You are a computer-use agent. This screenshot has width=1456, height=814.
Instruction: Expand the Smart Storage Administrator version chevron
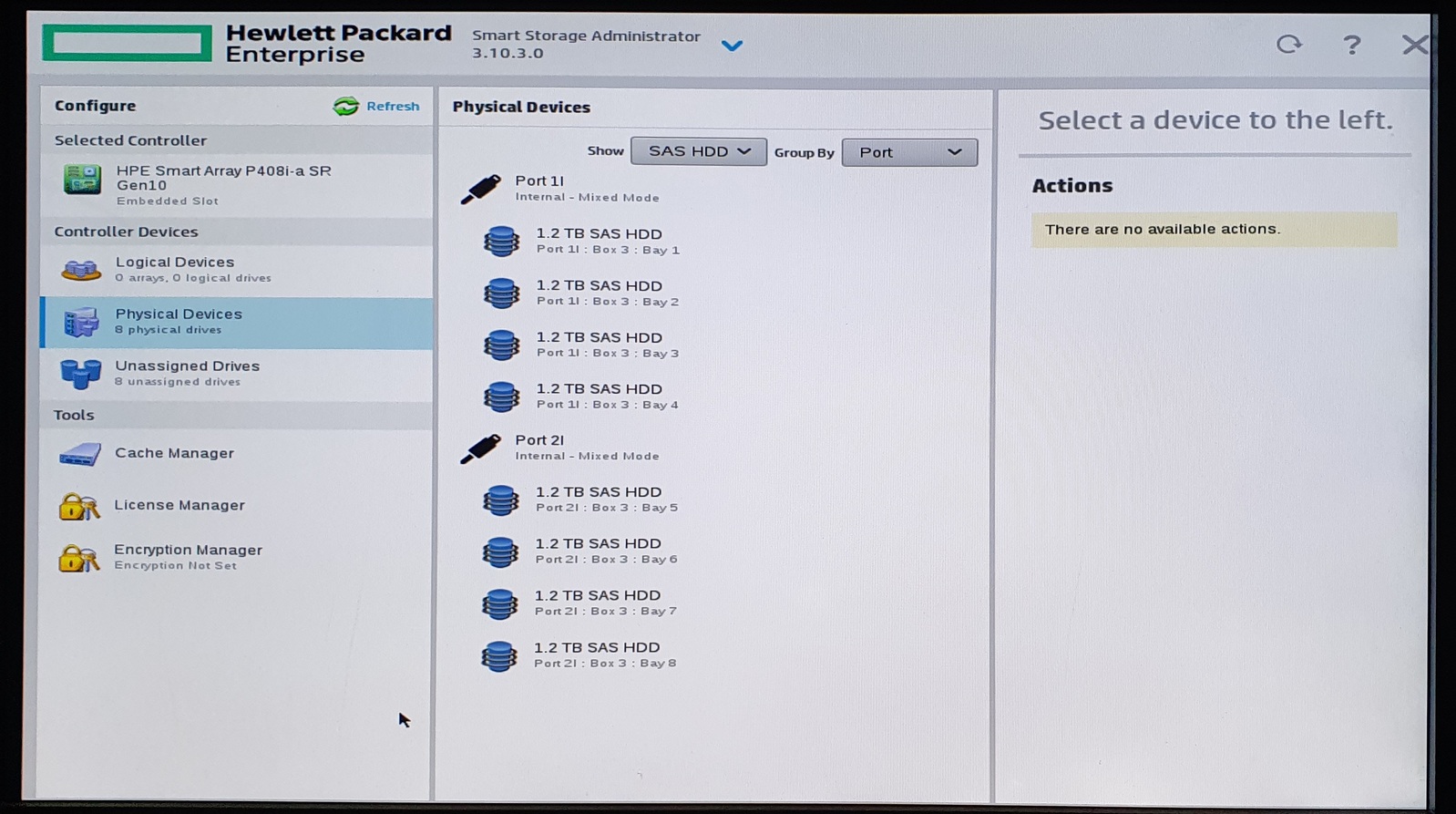click(732, 46)
